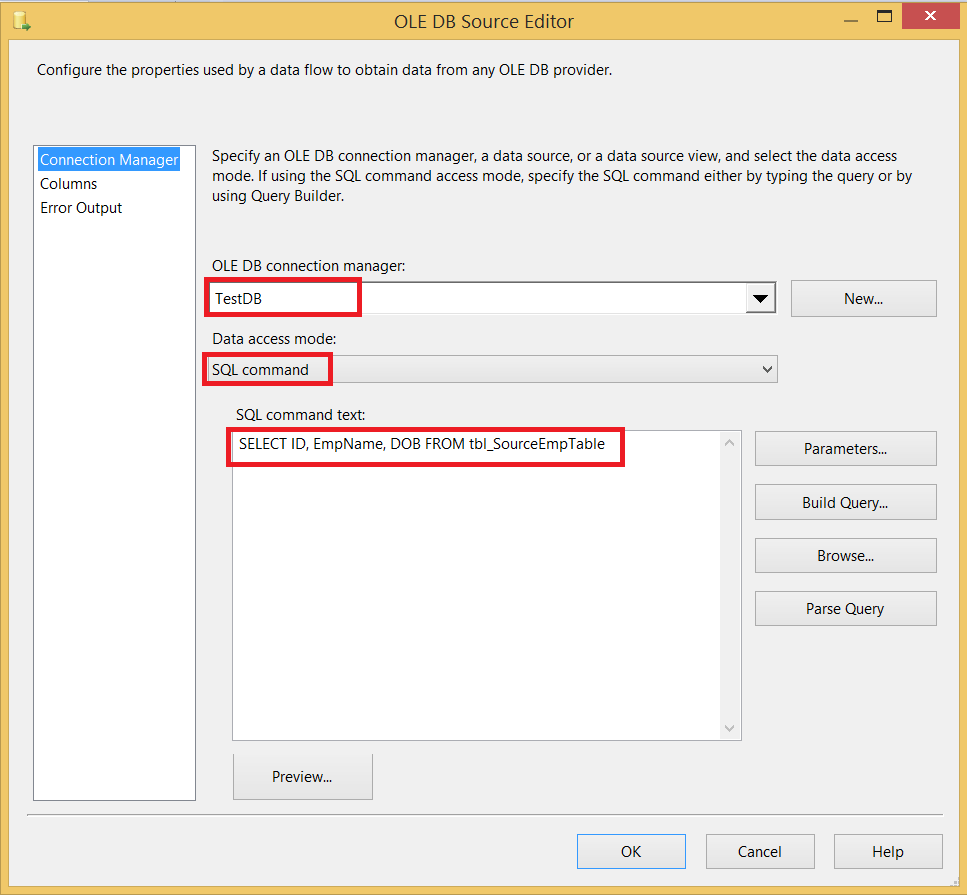Dismiss the dialog using Cancel
The image size is (967, 895).
tap(760, 851)
